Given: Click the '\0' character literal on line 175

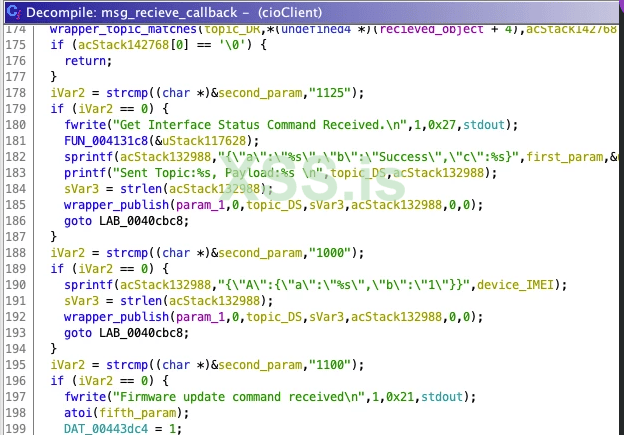Looking at the screenshot, I should 232,45.
